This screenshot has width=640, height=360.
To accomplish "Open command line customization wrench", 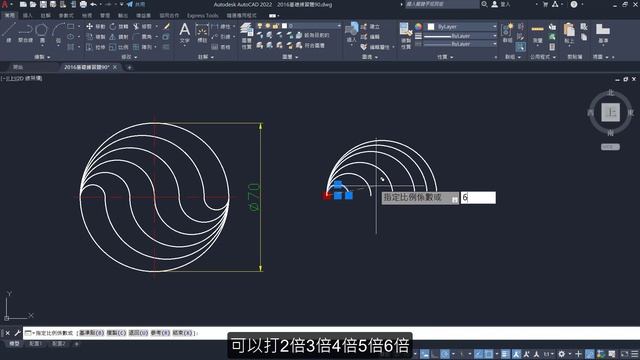I will [17, 333].
